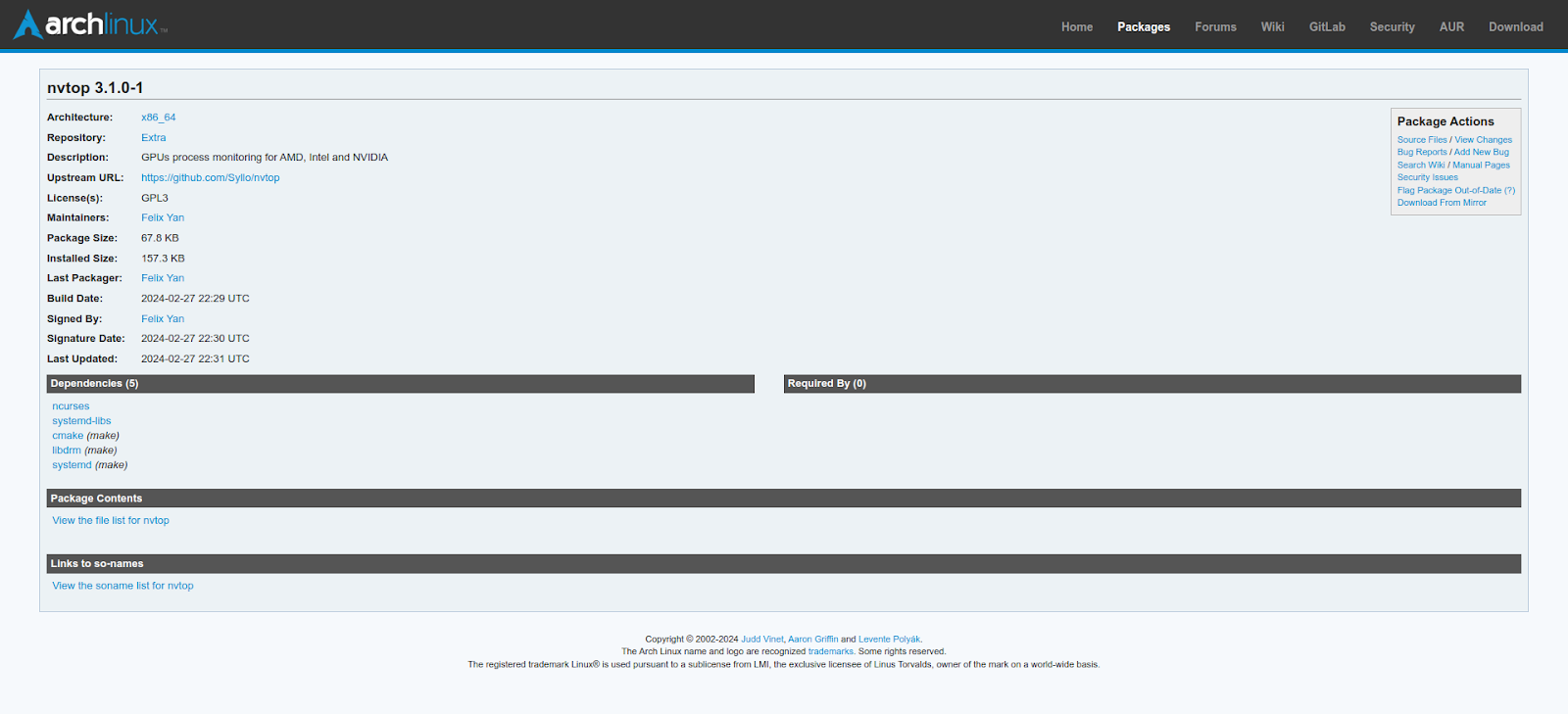Click Felix Yan in Last Packager row
Image resolution: width=1568 pixels, height=714 pixels.
[x=163, y=278]
